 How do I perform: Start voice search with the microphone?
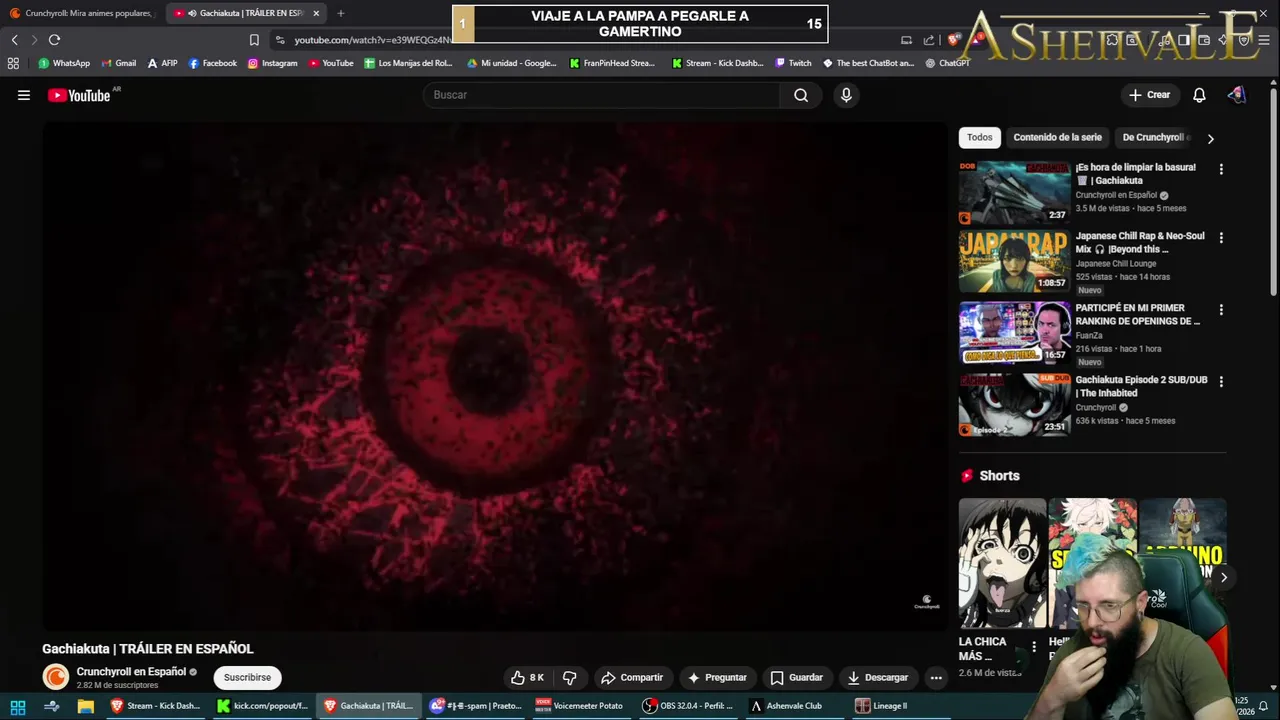[x=846, y=95]
